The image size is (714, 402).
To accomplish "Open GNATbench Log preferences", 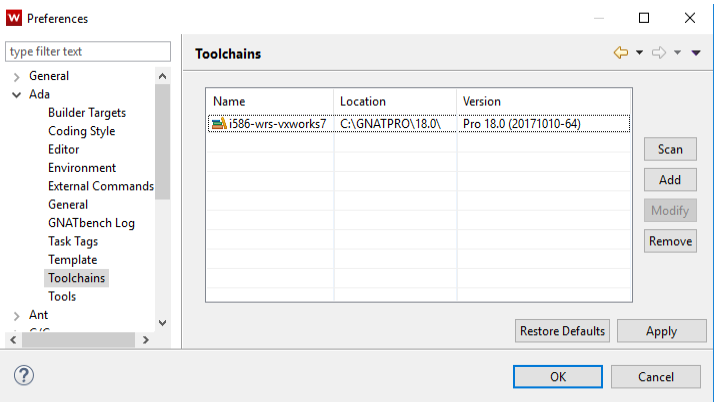I will point(91,223).
